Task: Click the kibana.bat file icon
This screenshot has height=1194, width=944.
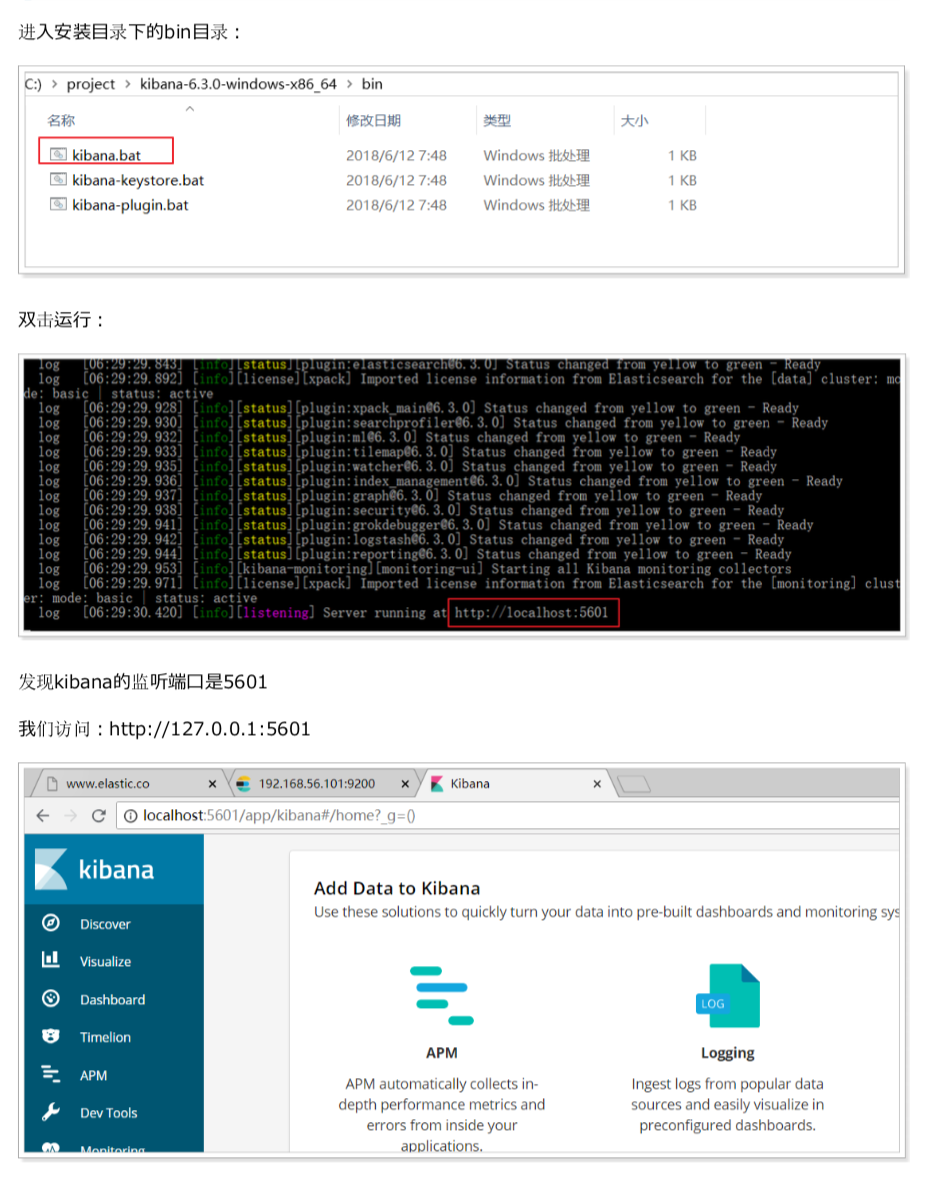Action: 59,155
